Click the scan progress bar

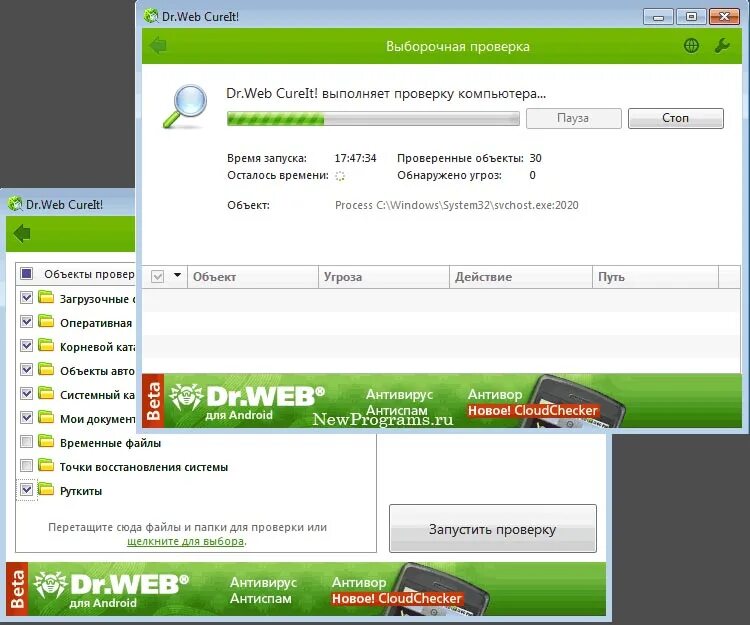click(x=373, y=119)
